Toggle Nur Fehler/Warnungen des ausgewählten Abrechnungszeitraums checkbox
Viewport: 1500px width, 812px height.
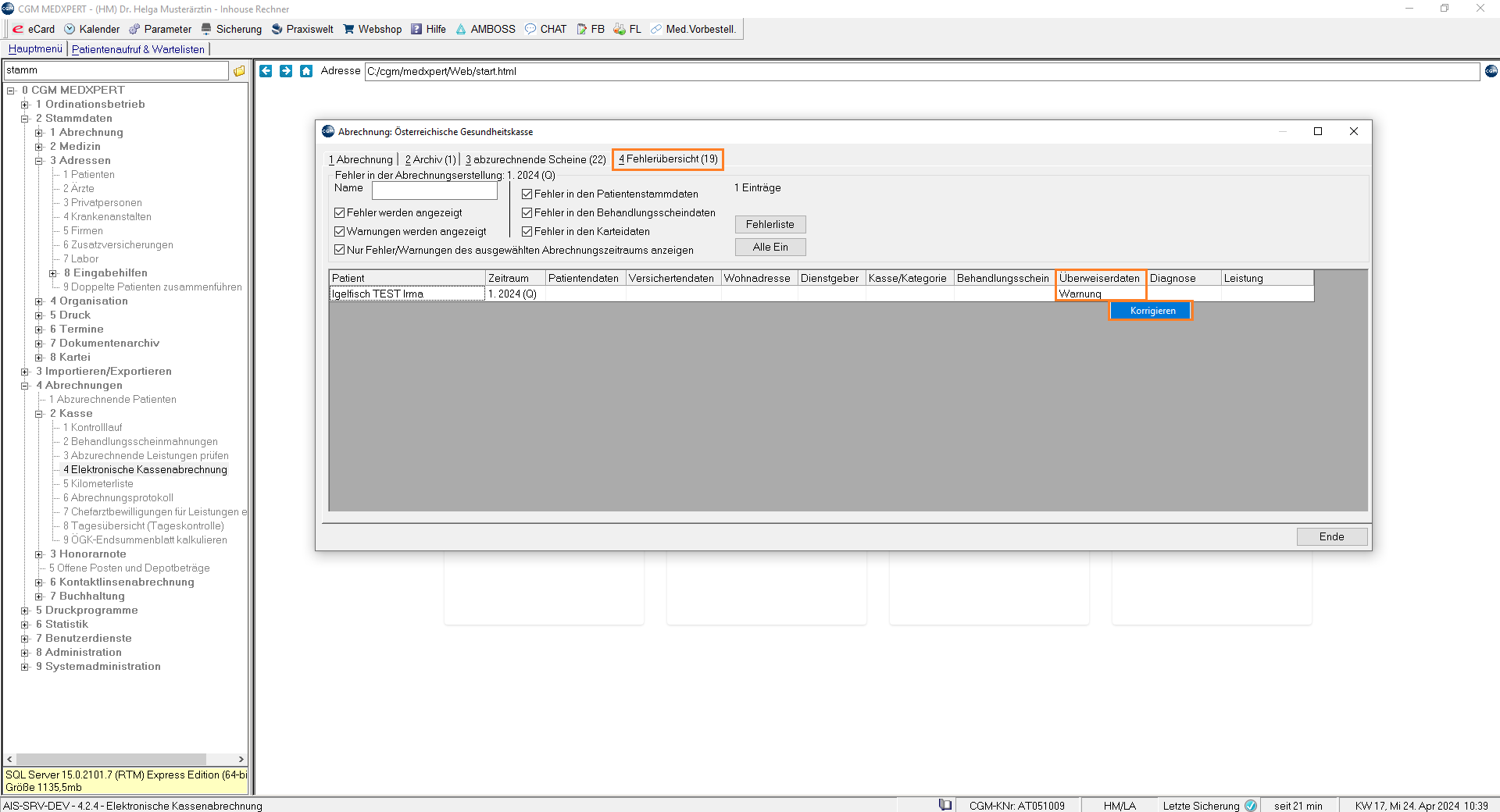[340, 250]
